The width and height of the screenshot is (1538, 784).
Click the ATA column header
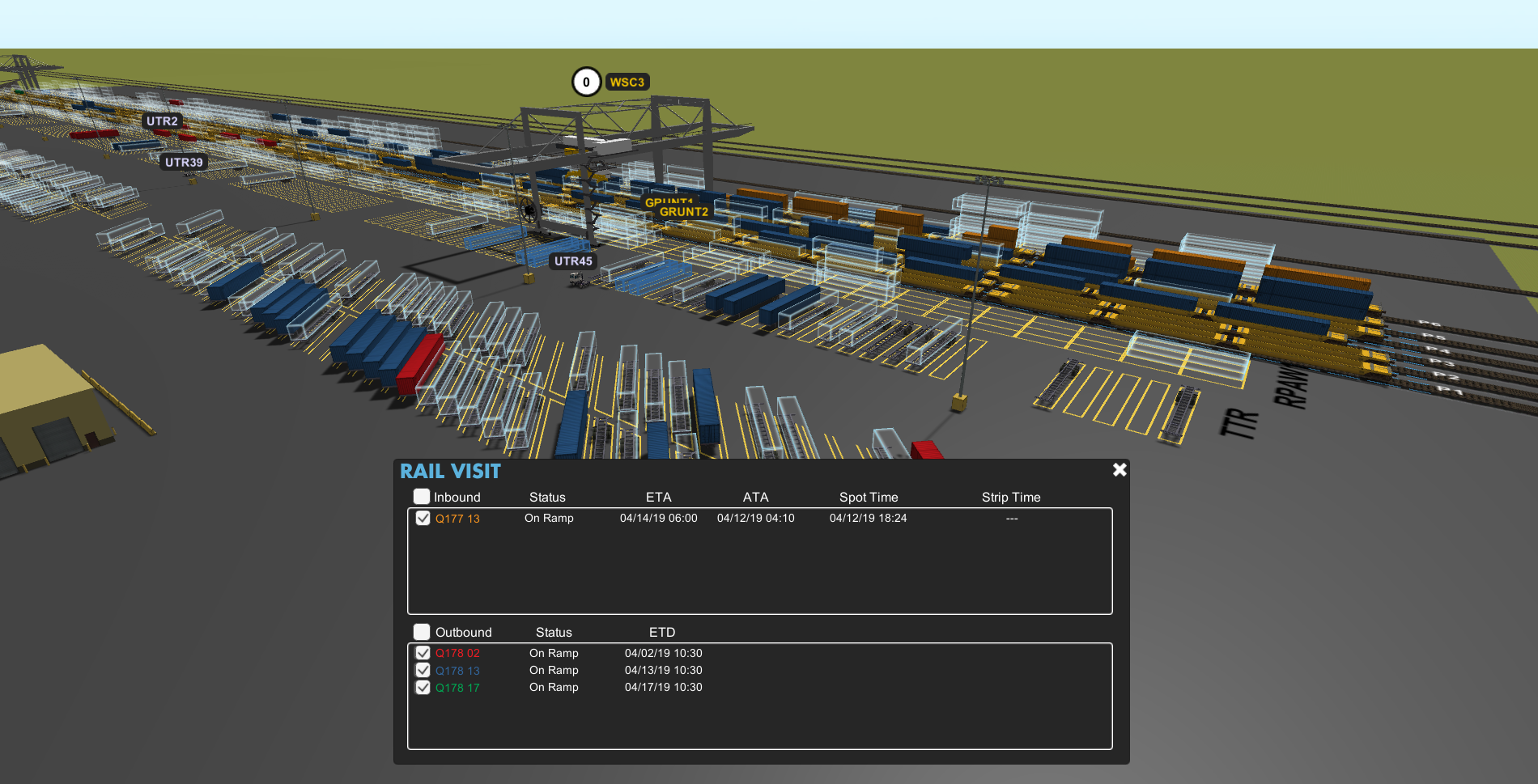pos(755,497)
